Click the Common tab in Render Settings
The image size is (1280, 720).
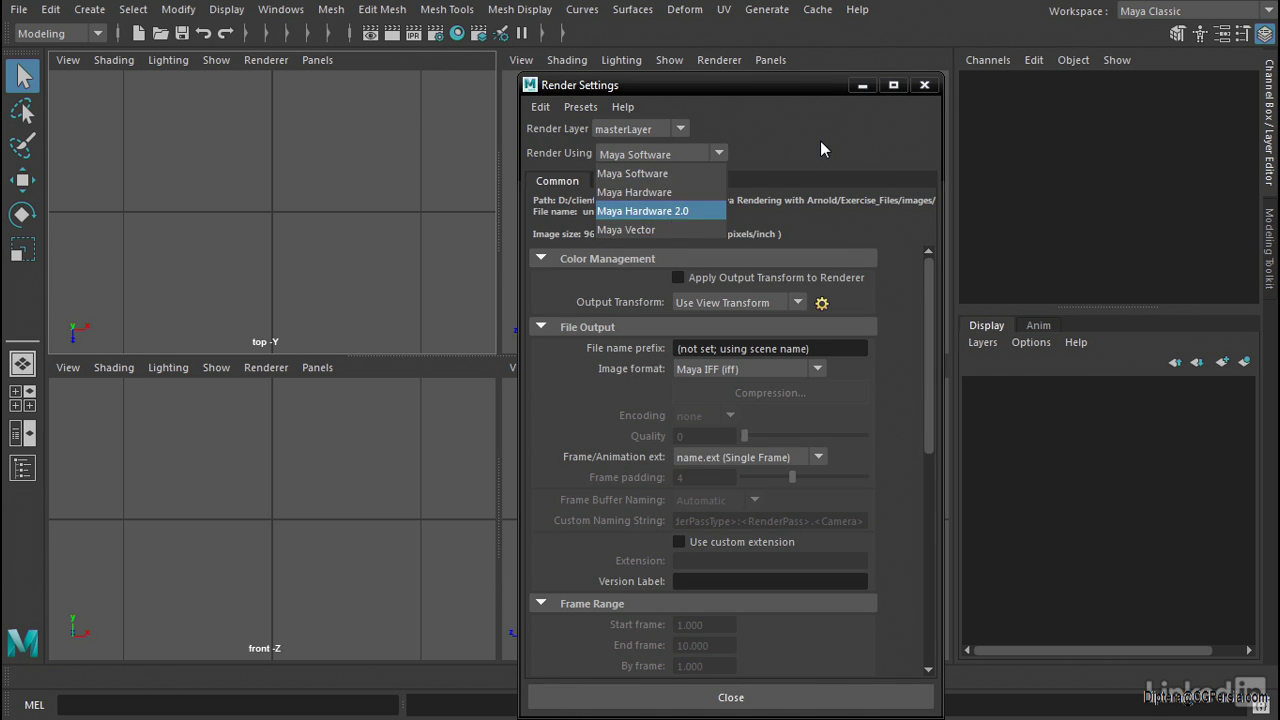click(x=557, y=181)
